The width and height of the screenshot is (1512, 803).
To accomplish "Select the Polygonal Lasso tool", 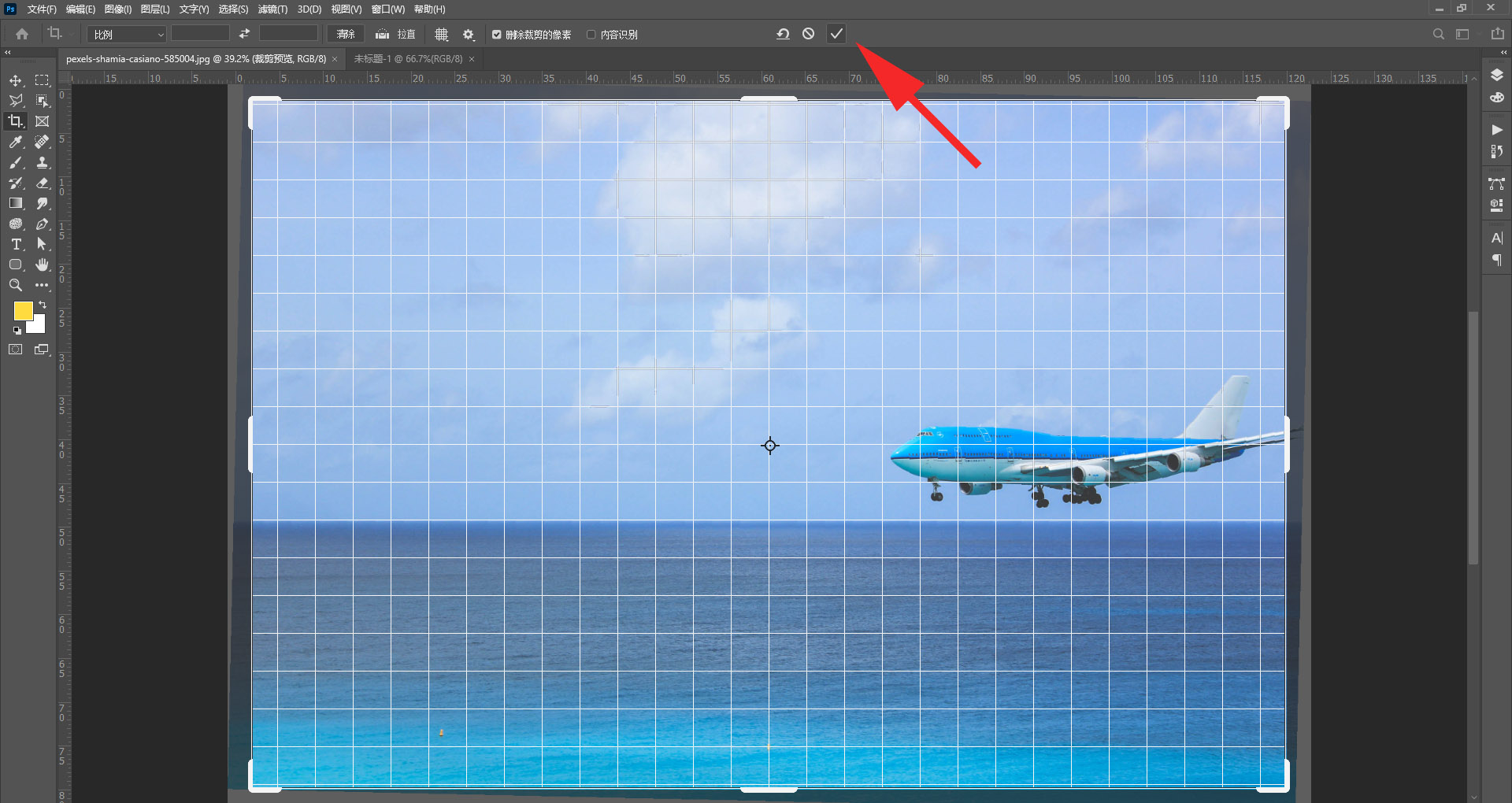I will click(15, 101).
